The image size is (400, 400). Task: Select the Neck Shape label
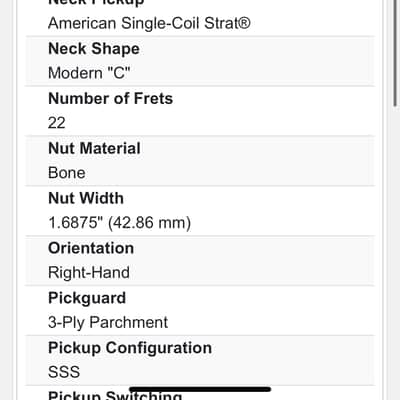(94, 49)
